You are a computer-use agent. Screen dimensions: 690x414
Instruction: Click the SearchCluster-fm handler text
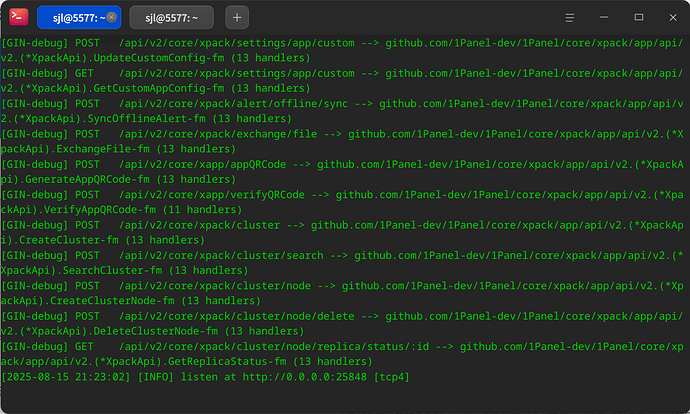pos(112,271)
